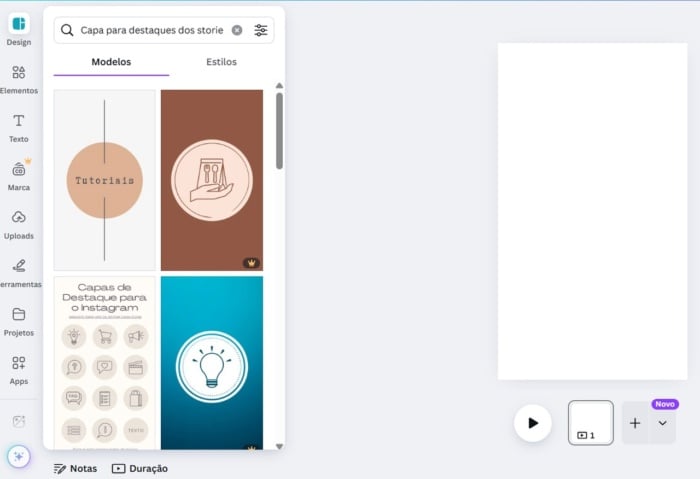Open the Design panel in sidebar
Image resolution: width=700 pixels, height=479 pixels.
coord(19,30)
